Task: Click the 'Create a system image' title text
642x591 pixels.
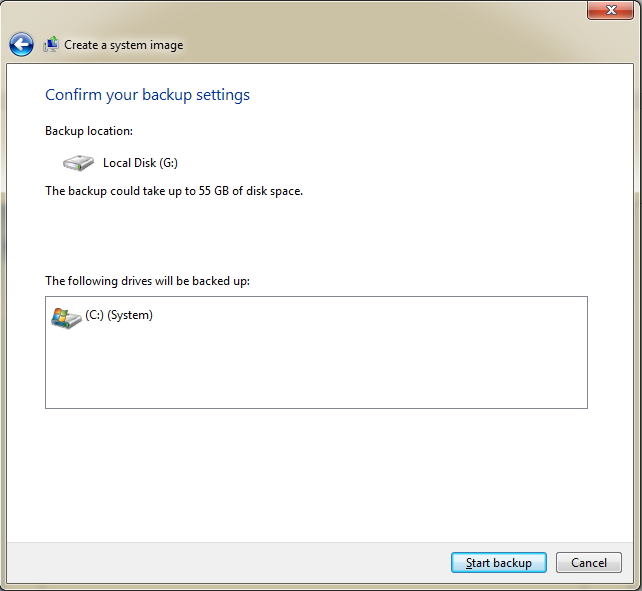Action: [124, 45]
